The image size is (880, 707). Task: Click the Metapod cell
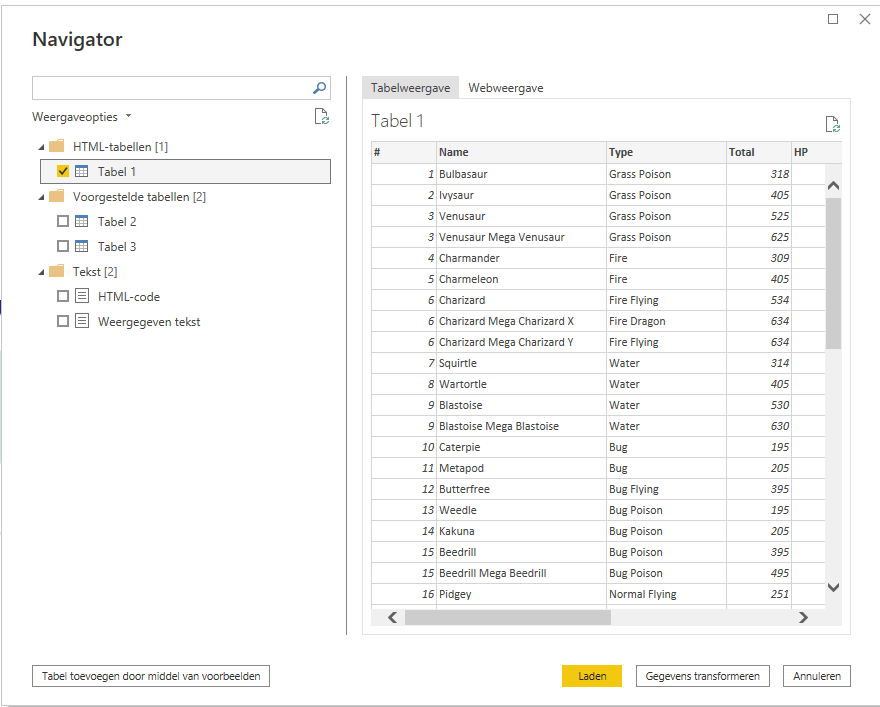pos(521,468)
